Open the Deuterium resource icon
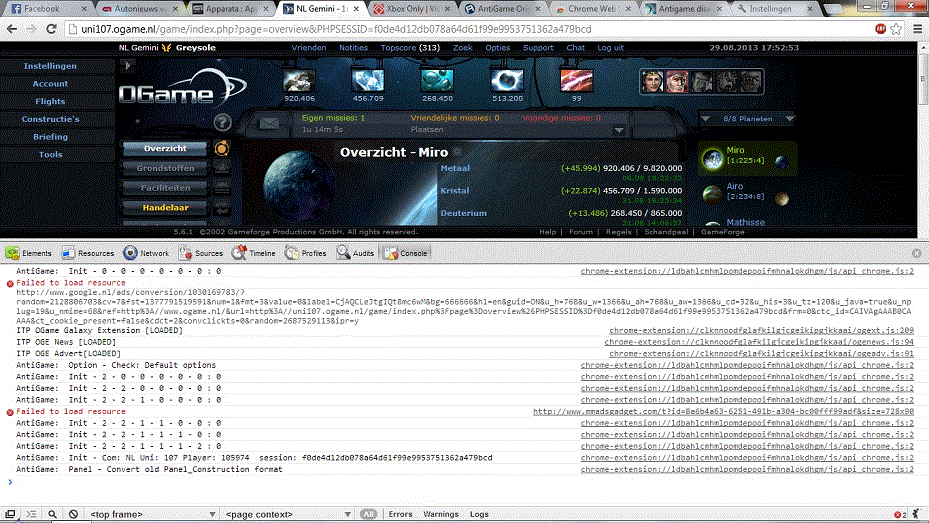929x523 pixels. pos(437,81)
